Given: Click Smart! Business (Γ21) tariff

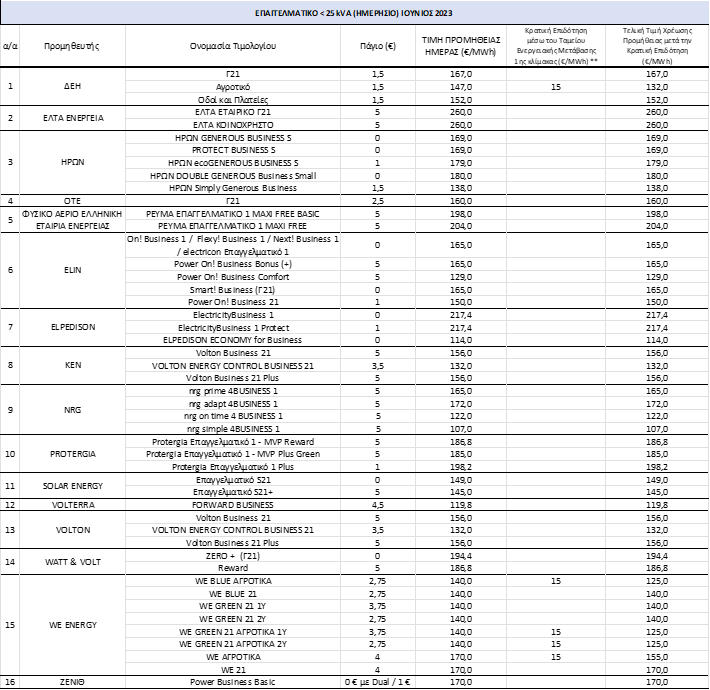Looking at the screenshot, I should pos(233,290).
